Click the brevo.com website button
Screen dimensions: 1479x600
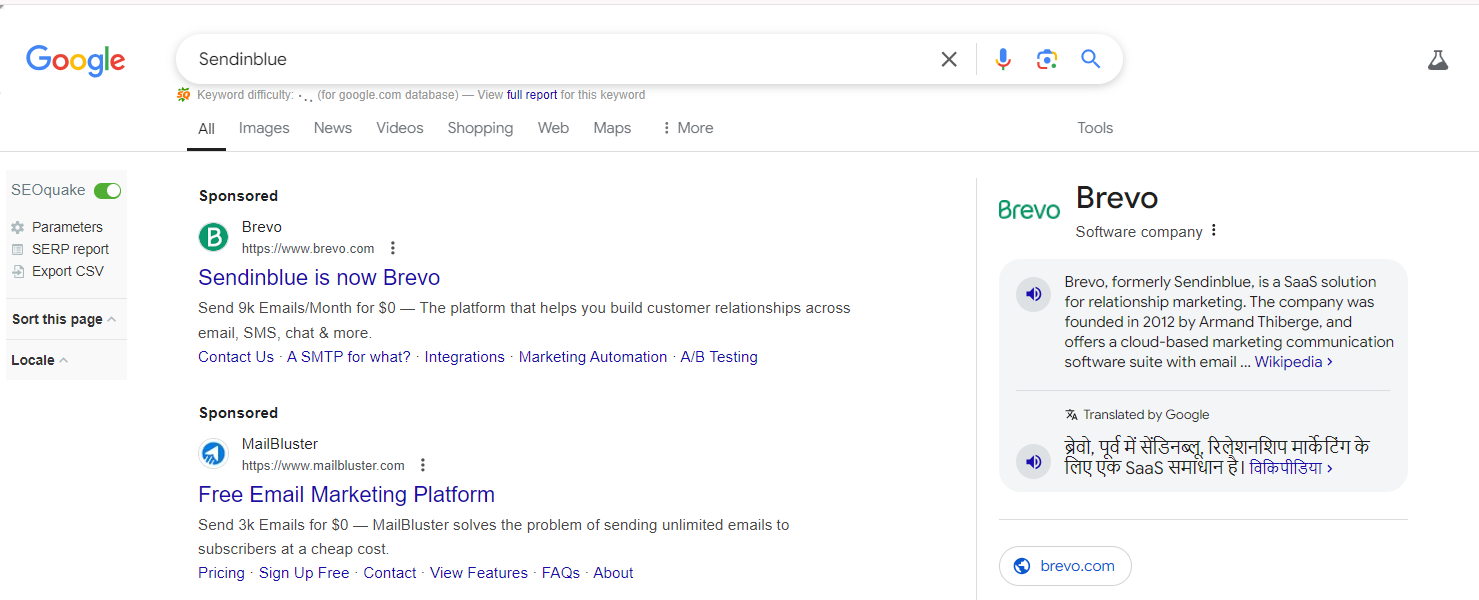coord(1065,566)
